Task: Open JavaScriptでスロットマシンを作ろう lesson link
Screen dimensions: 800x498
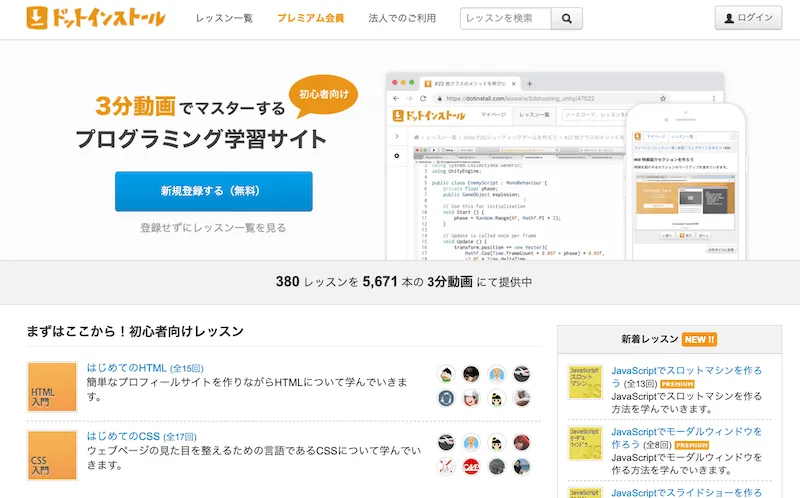Action: pos(686,377)
